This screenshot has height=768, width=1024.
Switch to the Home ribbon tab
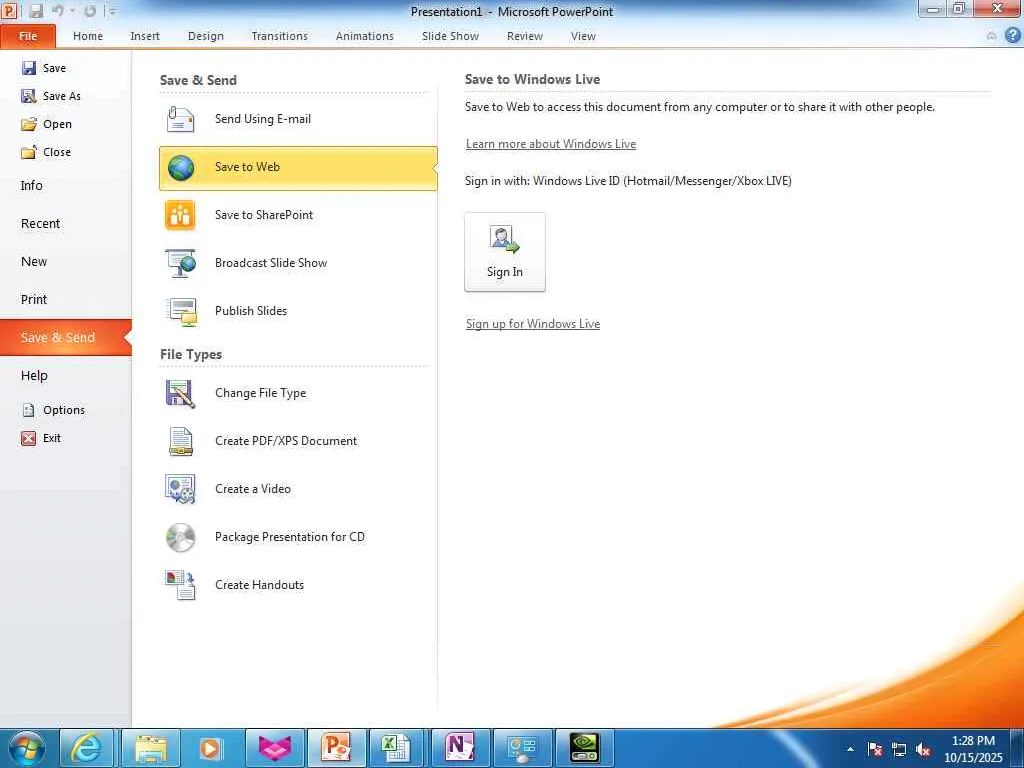coord(88,36)
